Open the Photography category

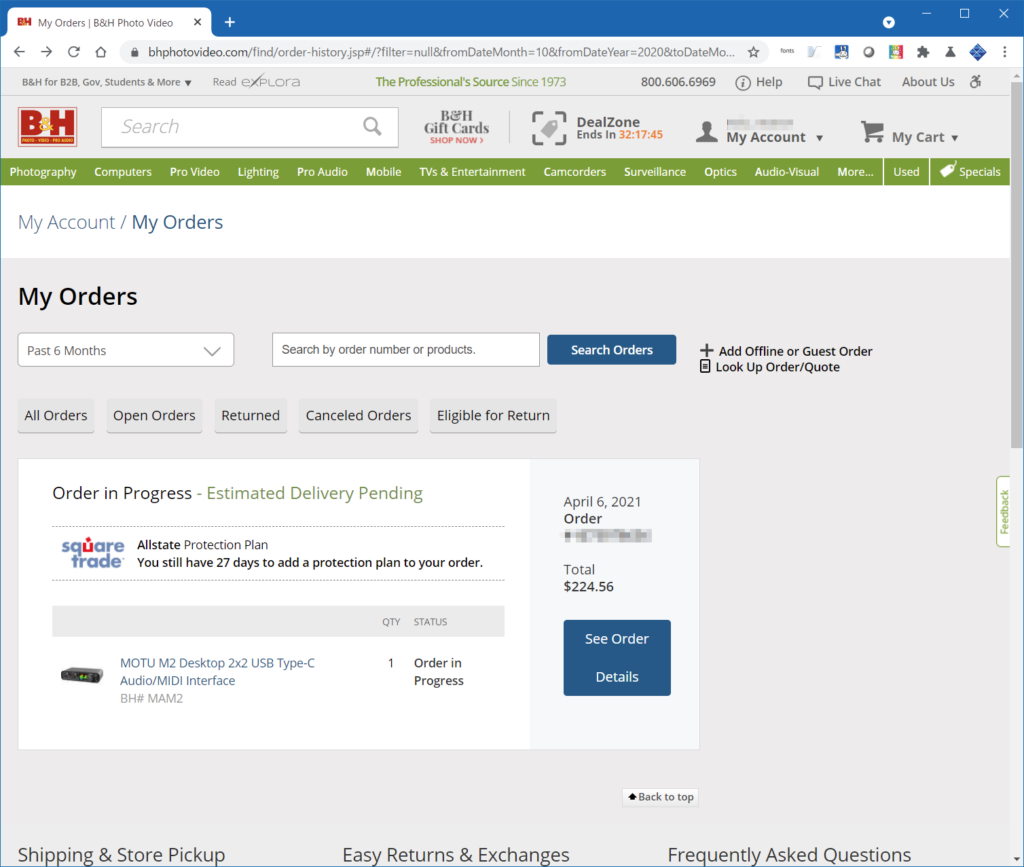(x=43, y=172)
